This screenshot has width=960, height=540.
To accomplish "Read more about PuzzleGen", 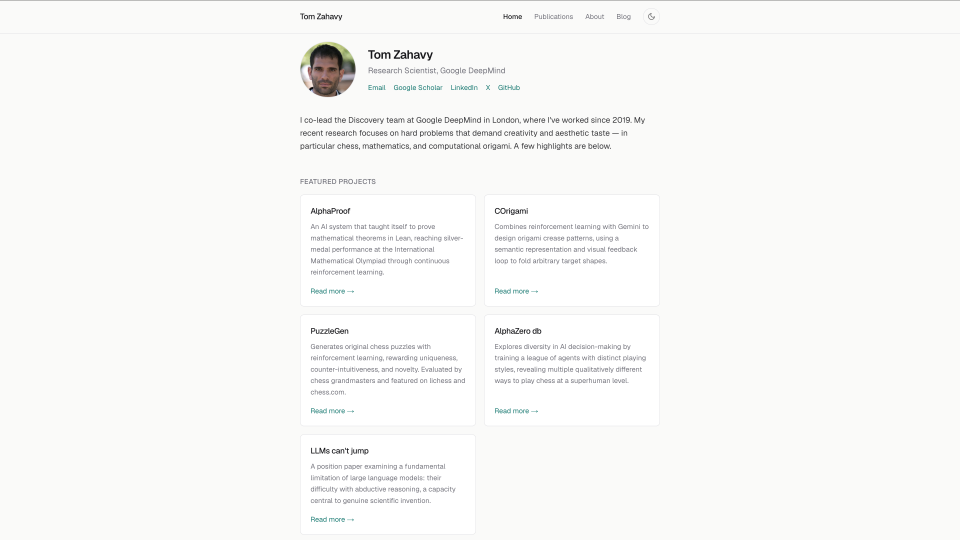I will click(332, 411).
